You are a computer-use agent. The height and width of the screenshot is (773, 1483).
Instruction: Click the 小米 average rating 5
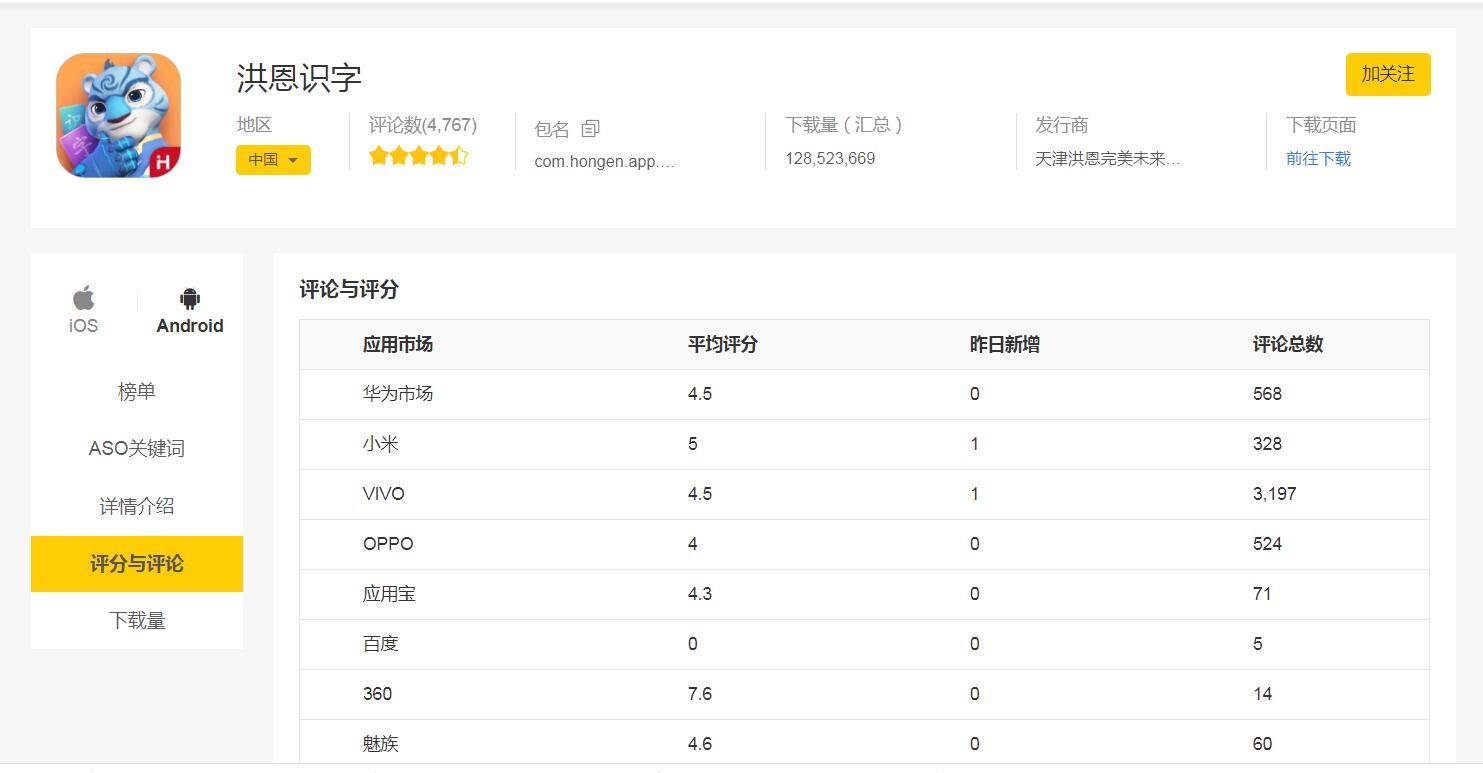pos(693,444)
